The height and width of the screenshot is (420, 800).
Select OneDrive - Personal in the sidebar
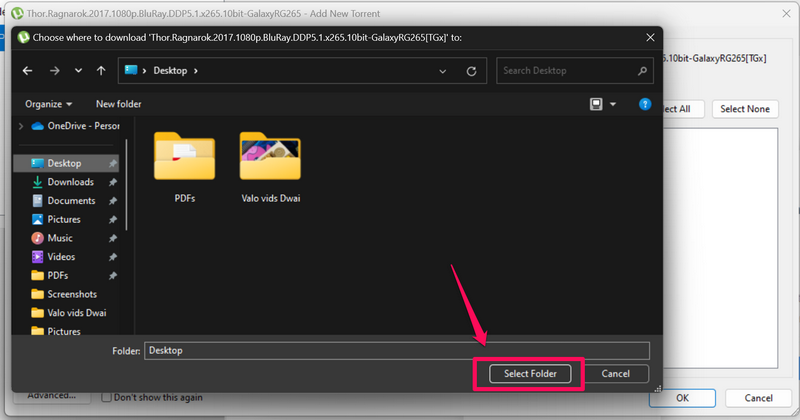(76, 126)
